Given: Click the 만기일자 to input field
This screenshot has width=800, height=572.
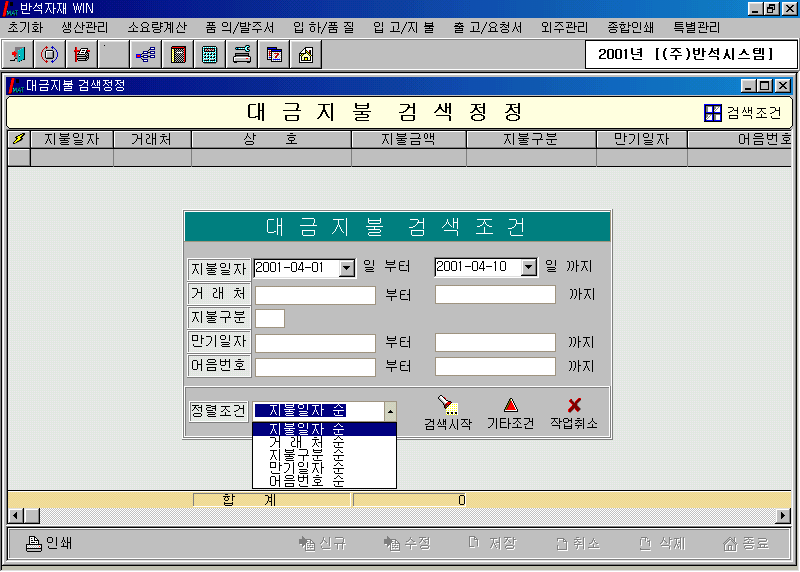Looking at the screenshot, I should (495, 342).
